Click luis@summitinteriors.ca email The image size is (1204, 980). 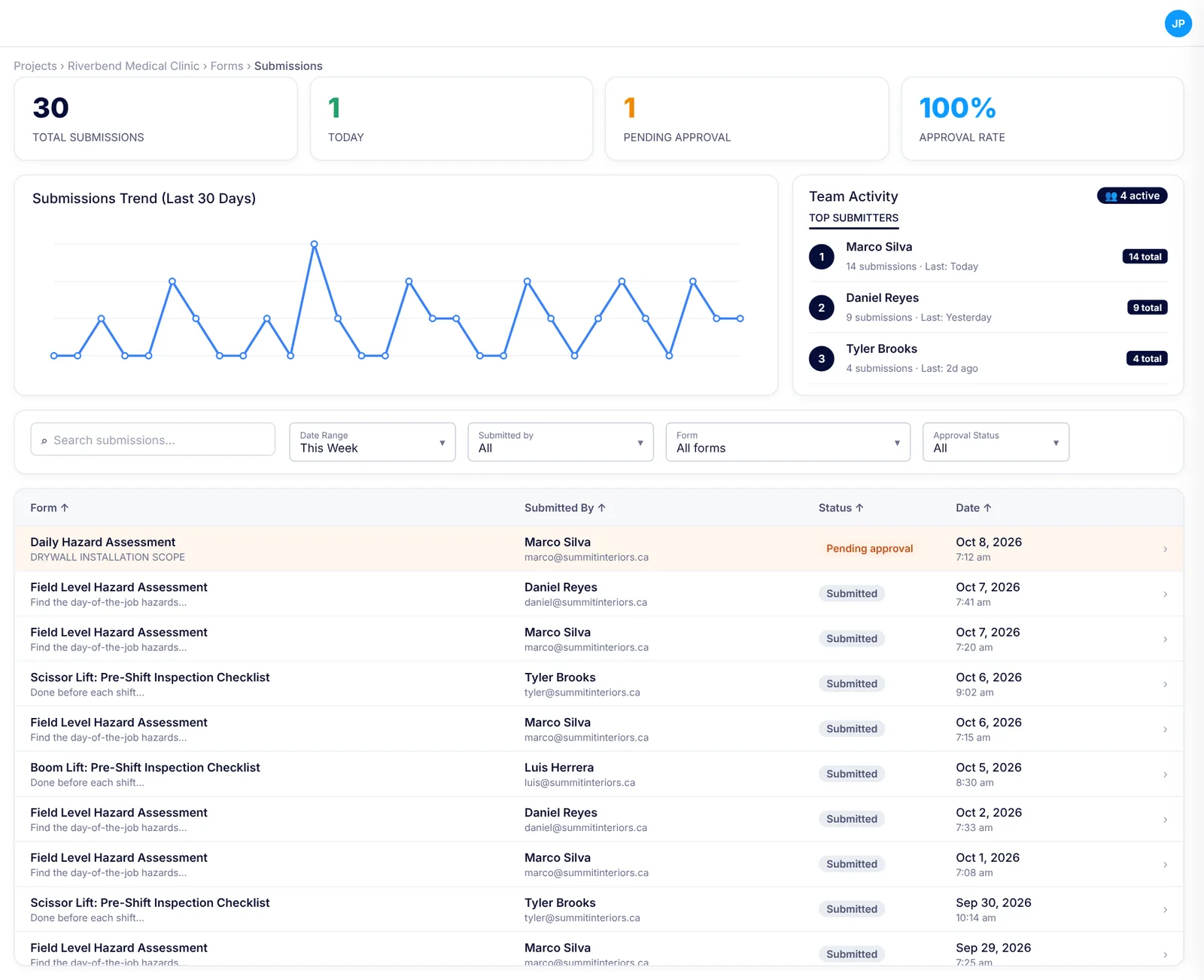pyautogui.click(x=579, y=783)
